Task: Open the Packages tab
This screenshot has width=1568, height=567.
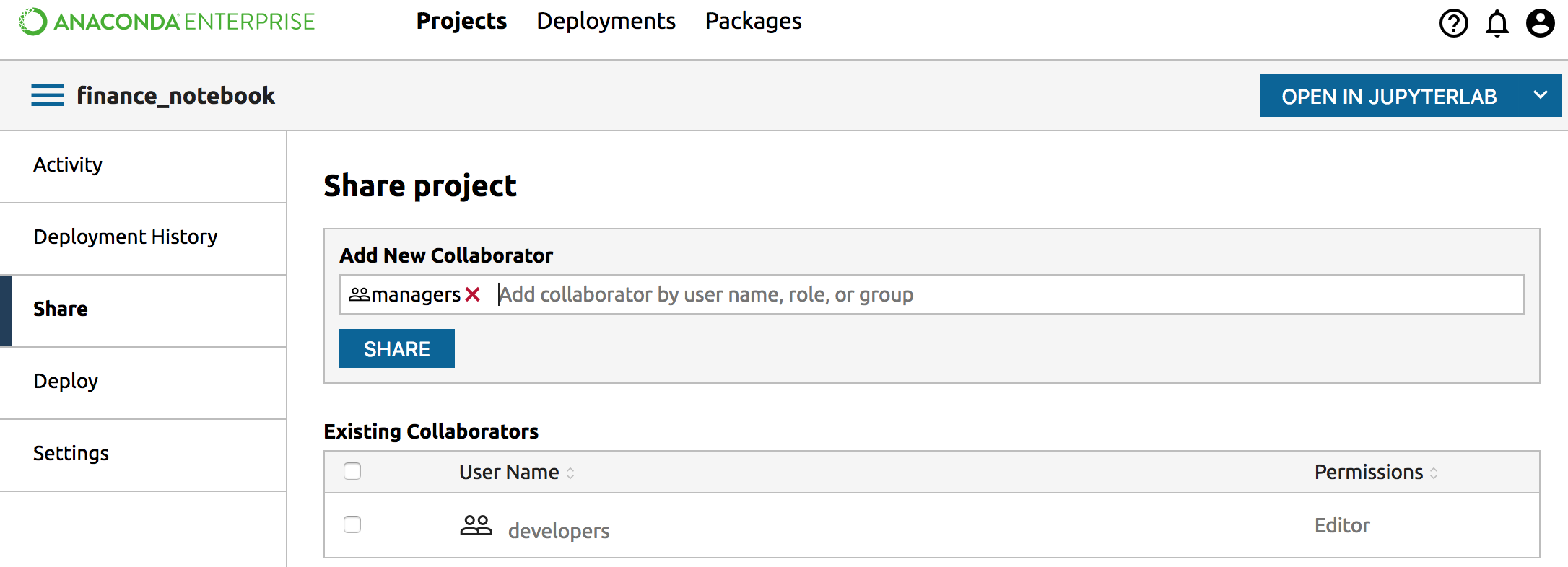Action: pyautogui.click(x=753, y=22)
